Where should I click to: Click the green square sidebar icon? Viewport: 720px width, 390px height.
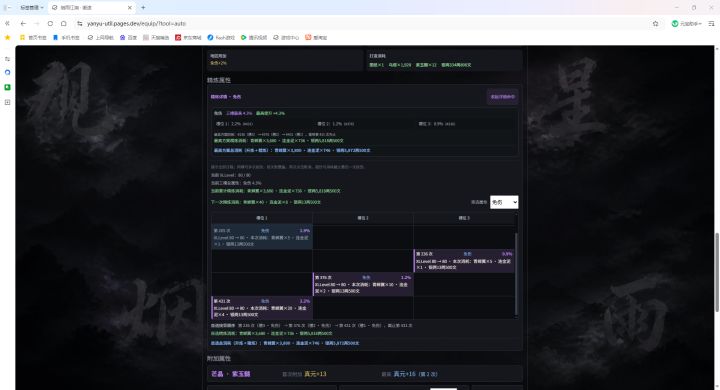(7, 87)
